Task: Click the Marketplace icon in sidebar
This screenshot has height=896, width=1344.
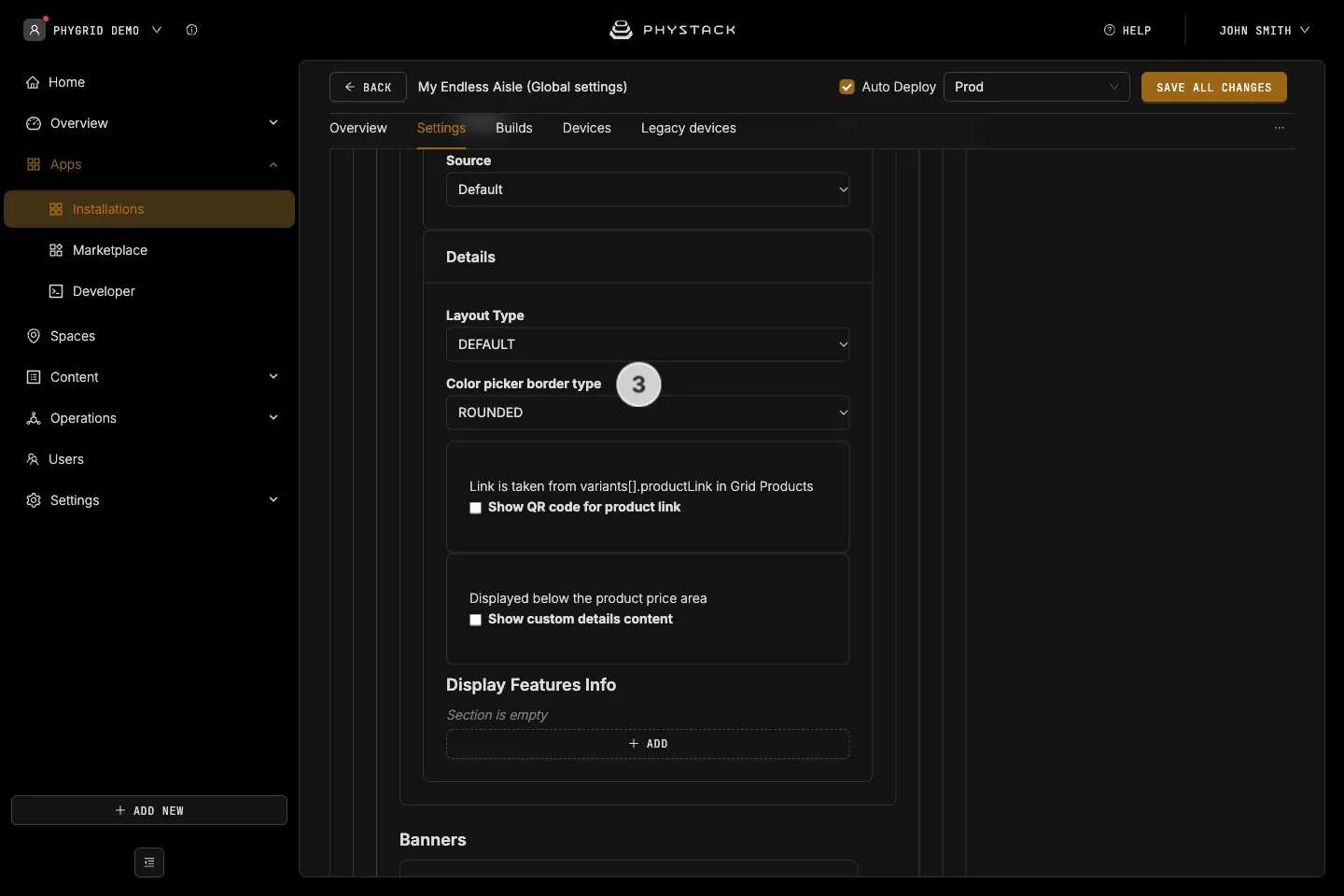Action: [x=56, y=250]
